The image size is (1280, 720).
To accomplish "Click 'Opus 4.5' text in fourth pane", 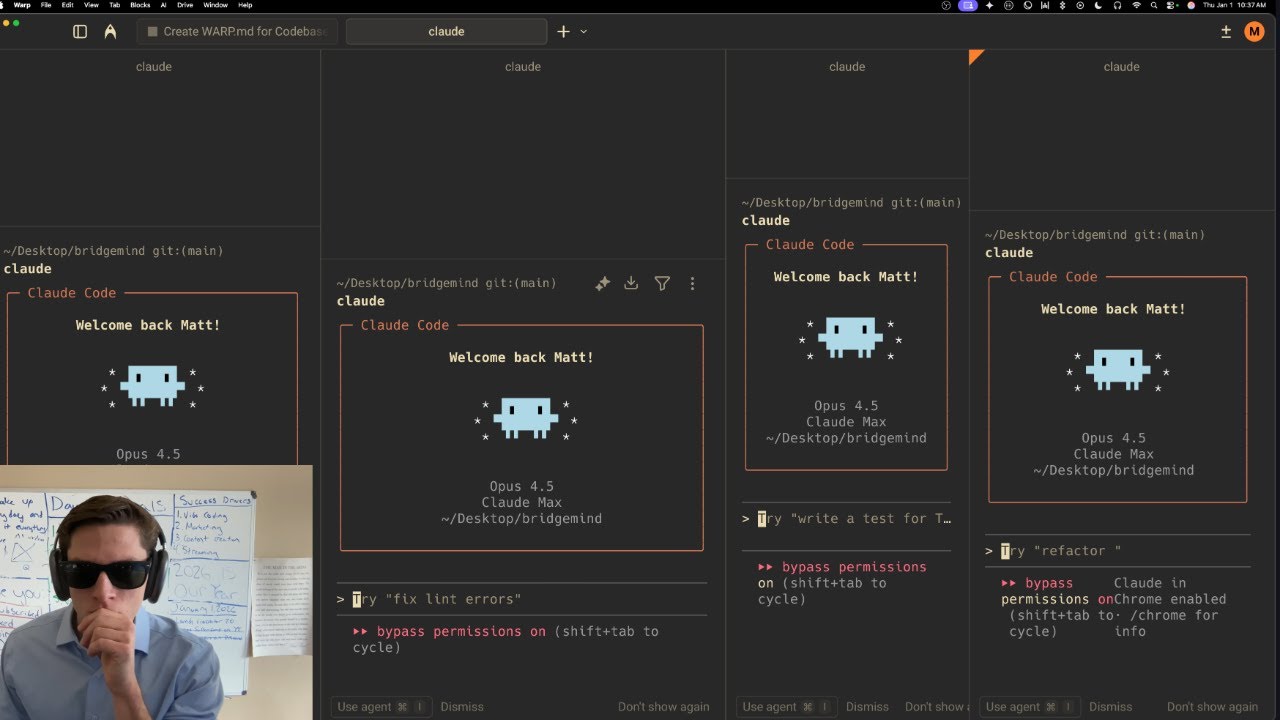I will [x=1113, y=438].
